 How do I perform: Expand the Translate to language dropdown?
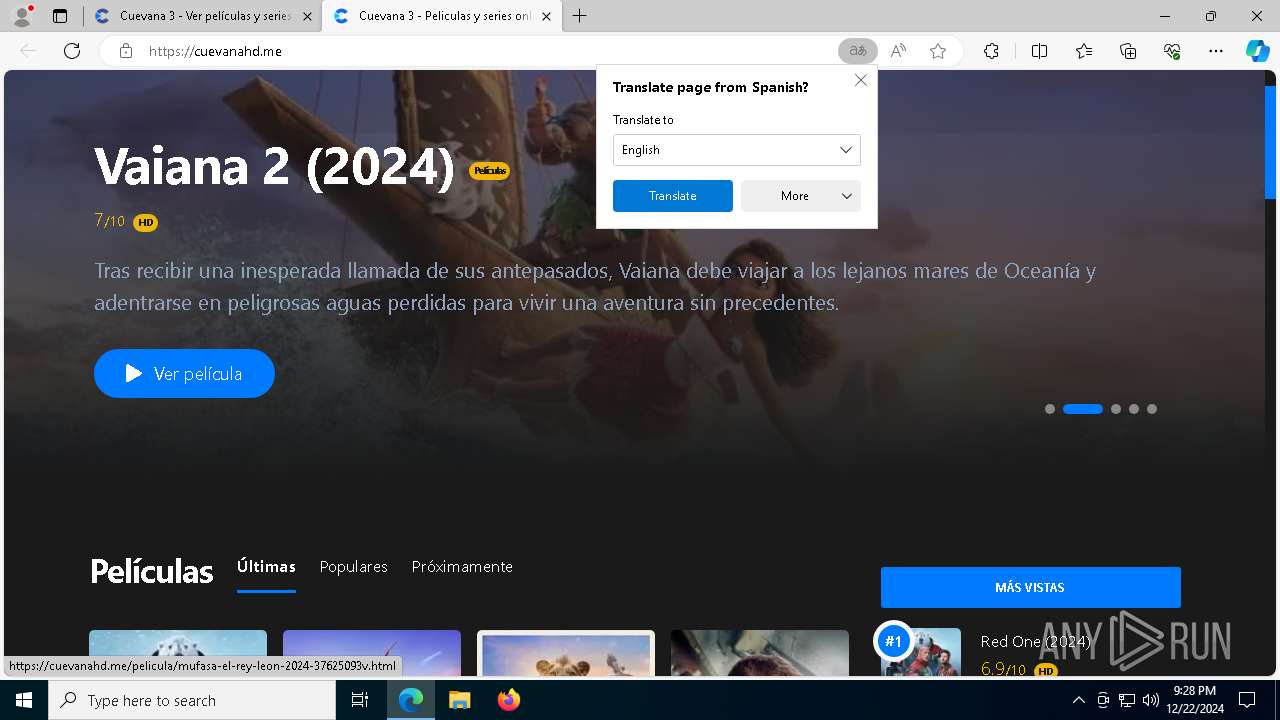[x=736, y=150]
